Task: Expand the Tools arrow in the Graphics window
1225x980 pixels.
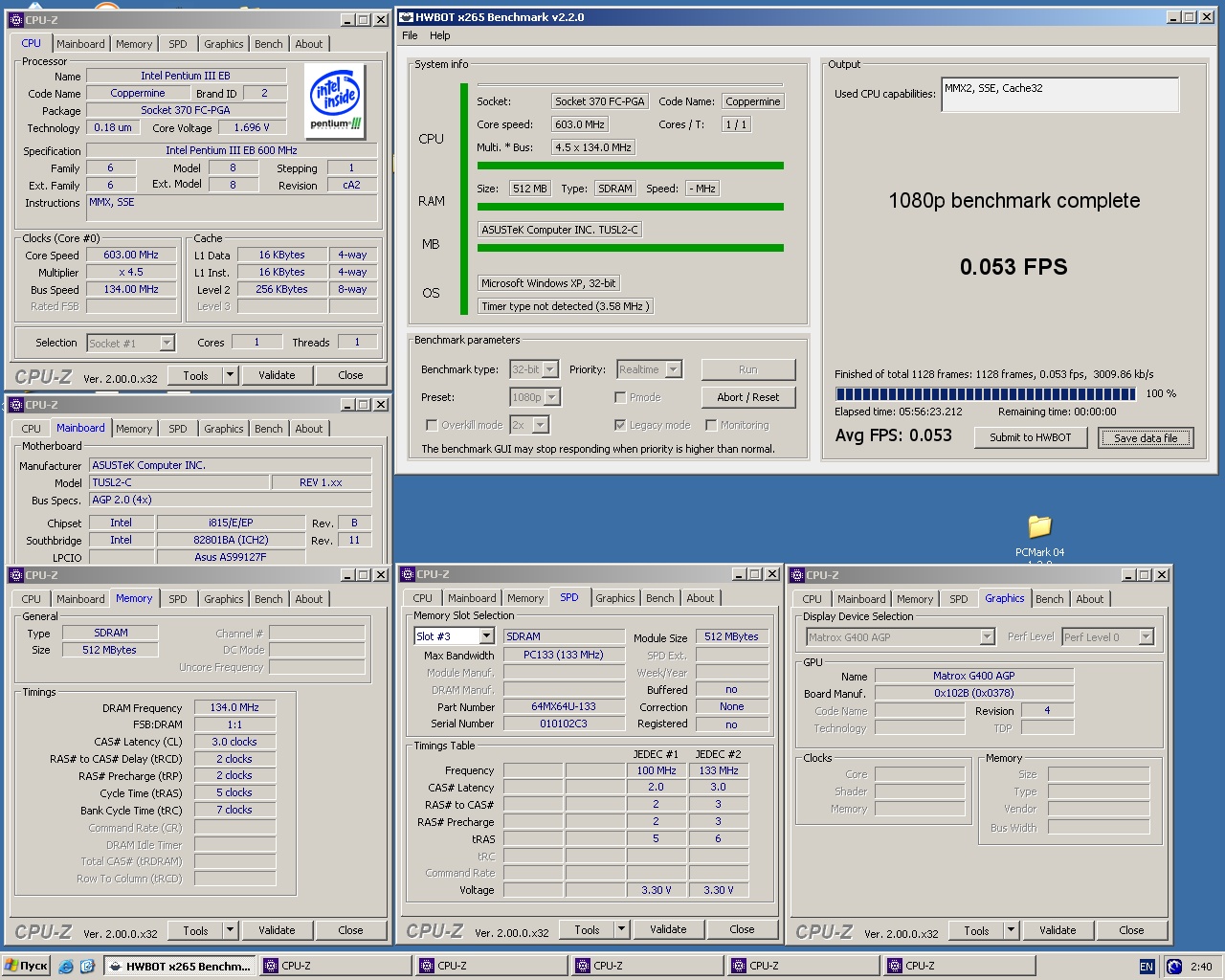Action: pos(1011,930)
